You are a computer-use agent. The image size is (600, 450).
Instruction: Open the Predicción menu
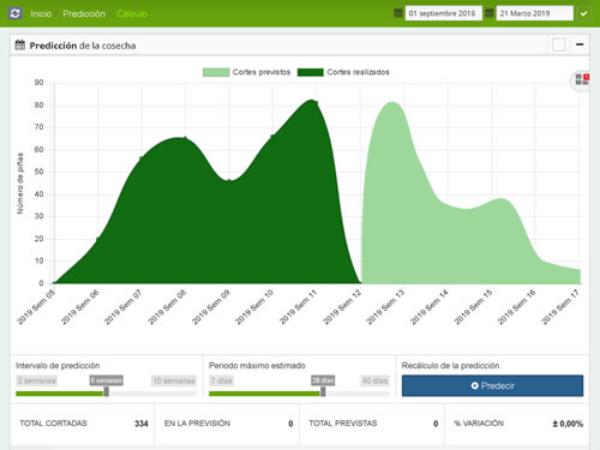click(x=84, y=14)
